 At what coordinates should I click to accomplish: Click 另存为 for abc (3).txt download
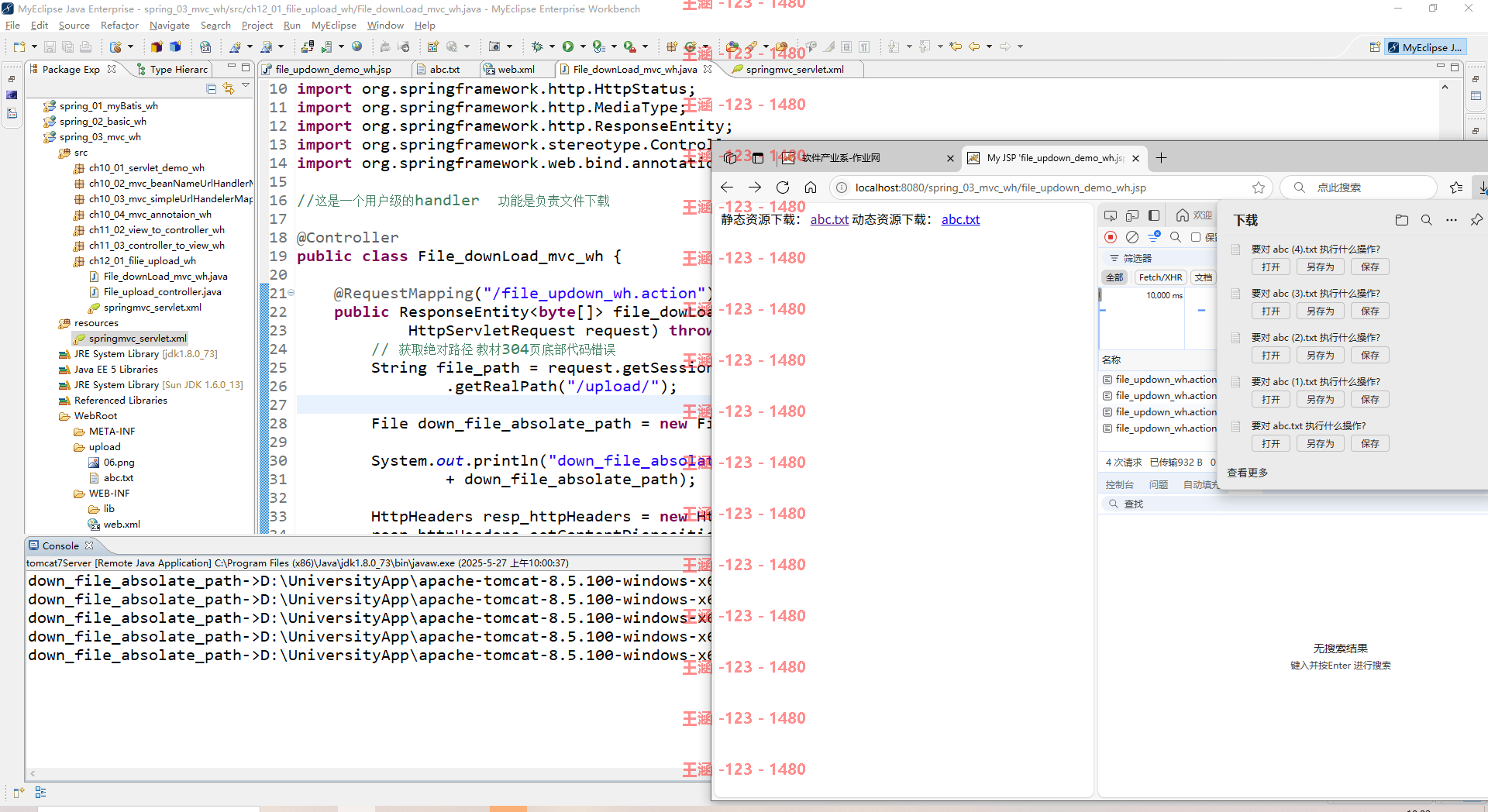click(1321, 311)
